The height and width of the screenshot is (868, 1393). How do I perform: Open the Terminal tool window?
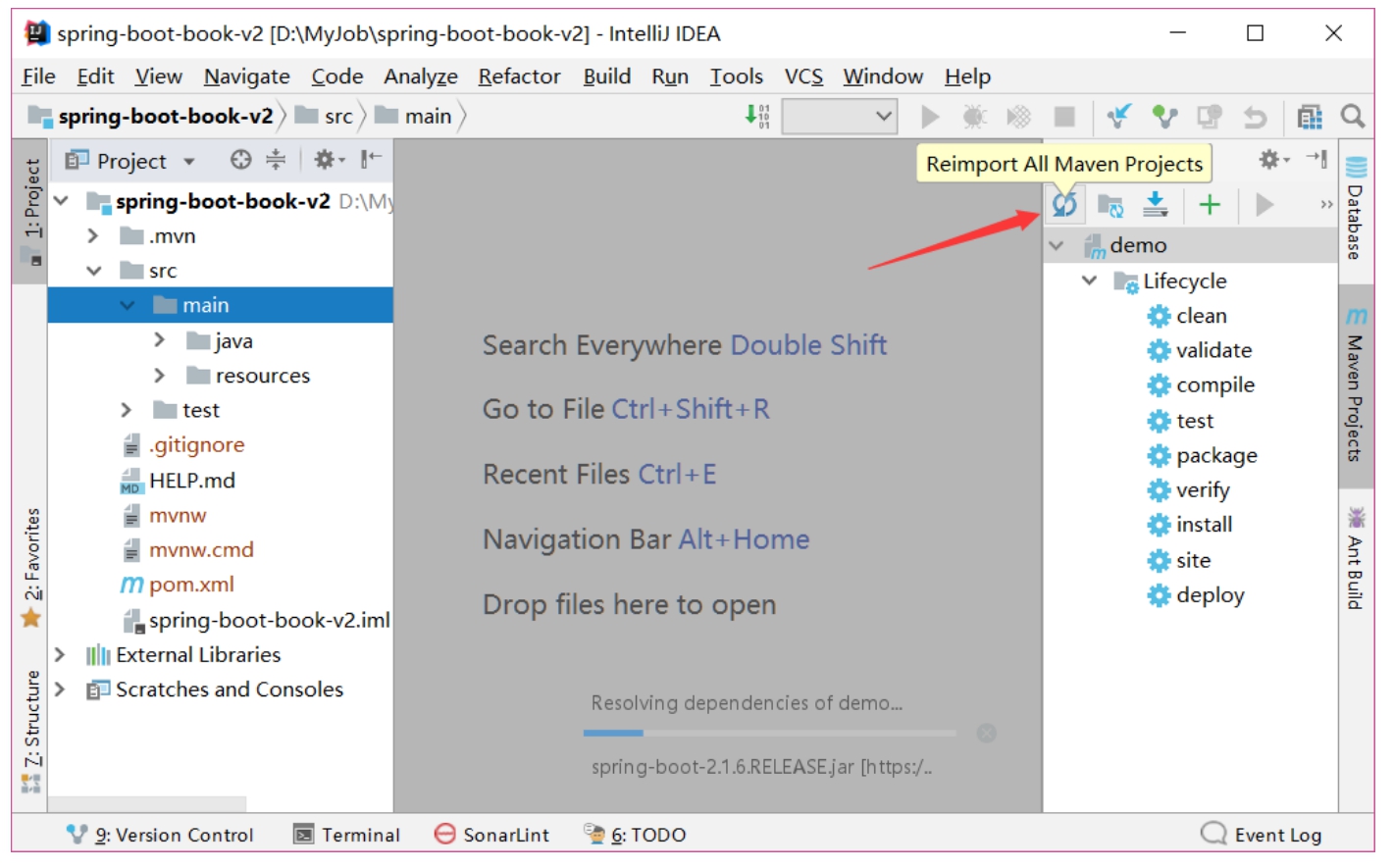coord(347,835)
